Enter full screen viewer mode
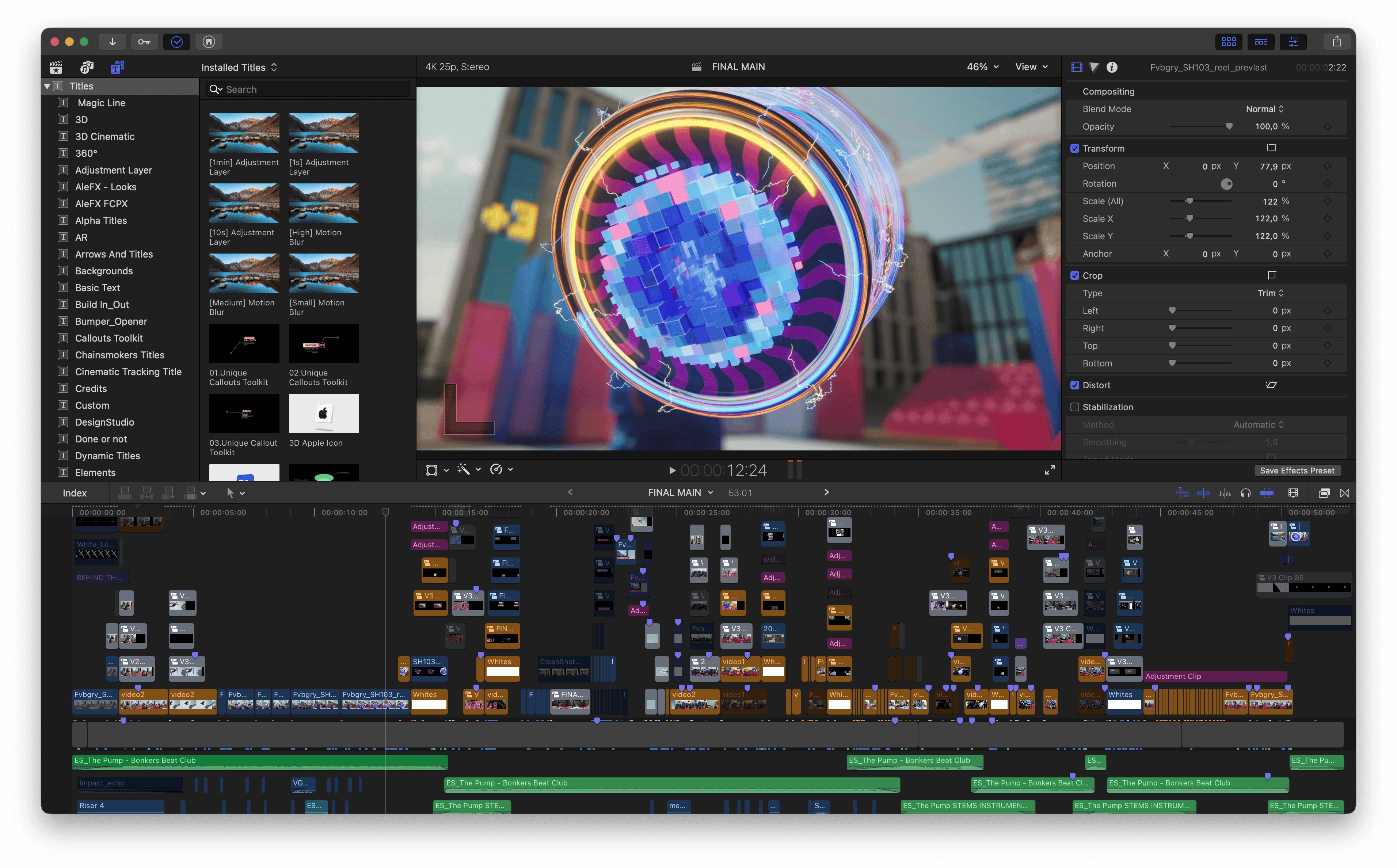Image resolution: width=1397 pixels, height=868 pixels. (1049, 469)
